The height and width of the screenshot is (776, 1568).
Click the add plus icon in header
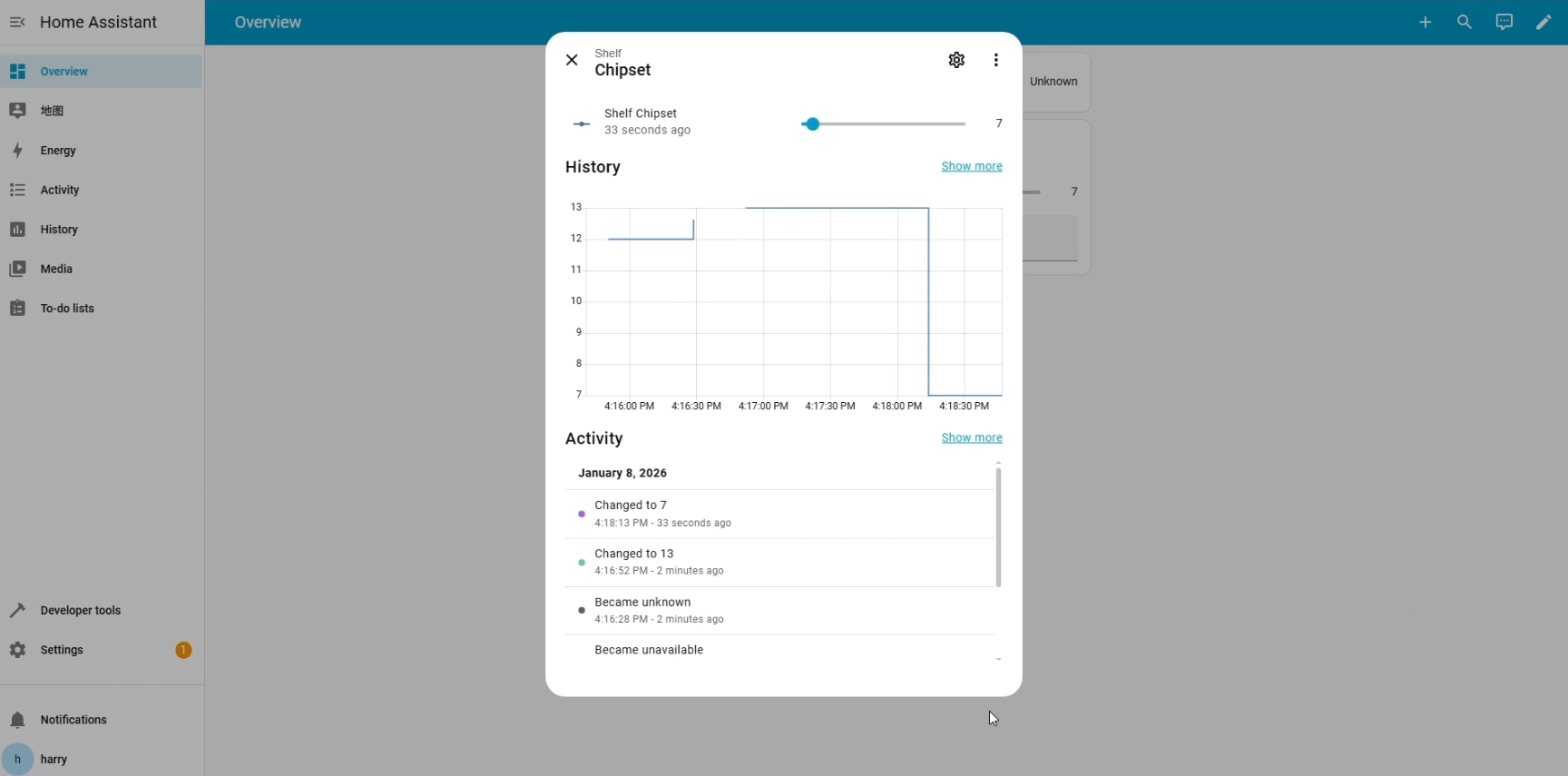pos(1425,22)
